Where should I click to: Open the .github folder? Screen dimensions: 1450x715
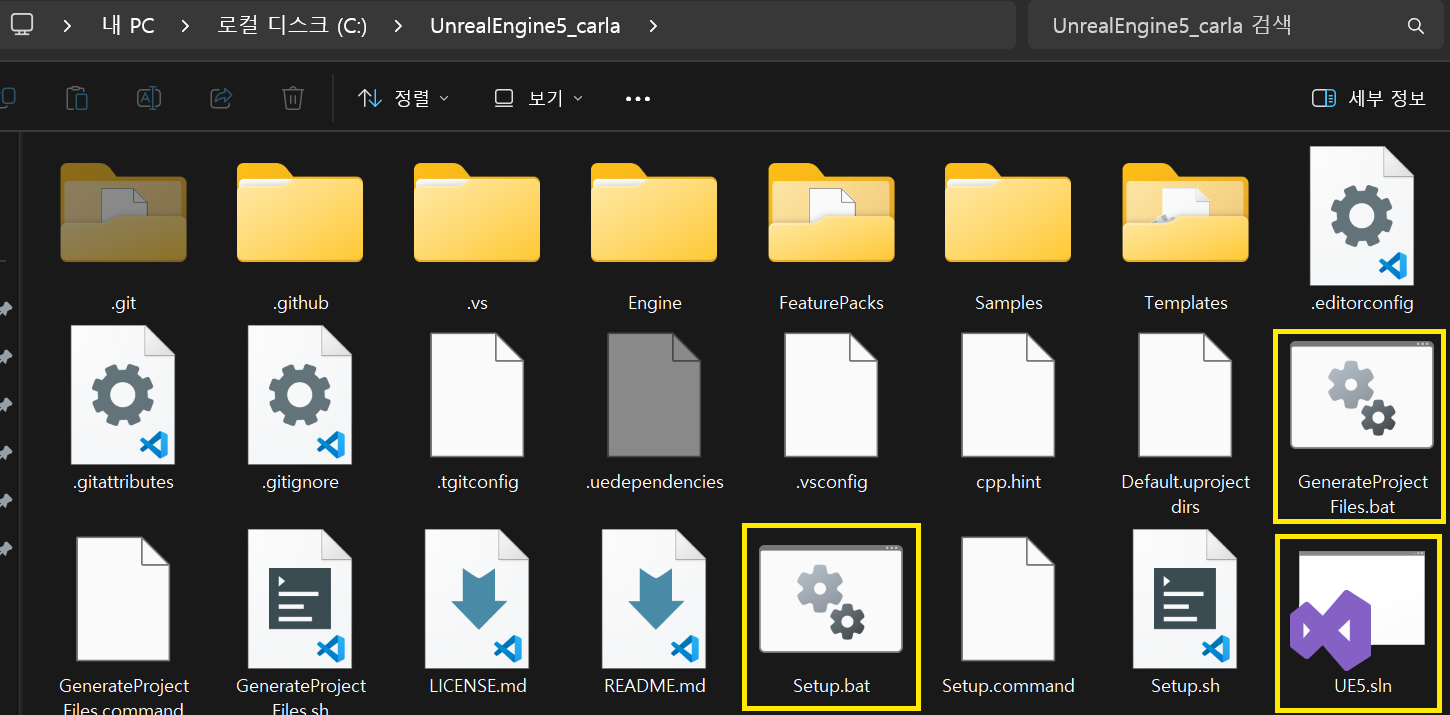(300, 212)
